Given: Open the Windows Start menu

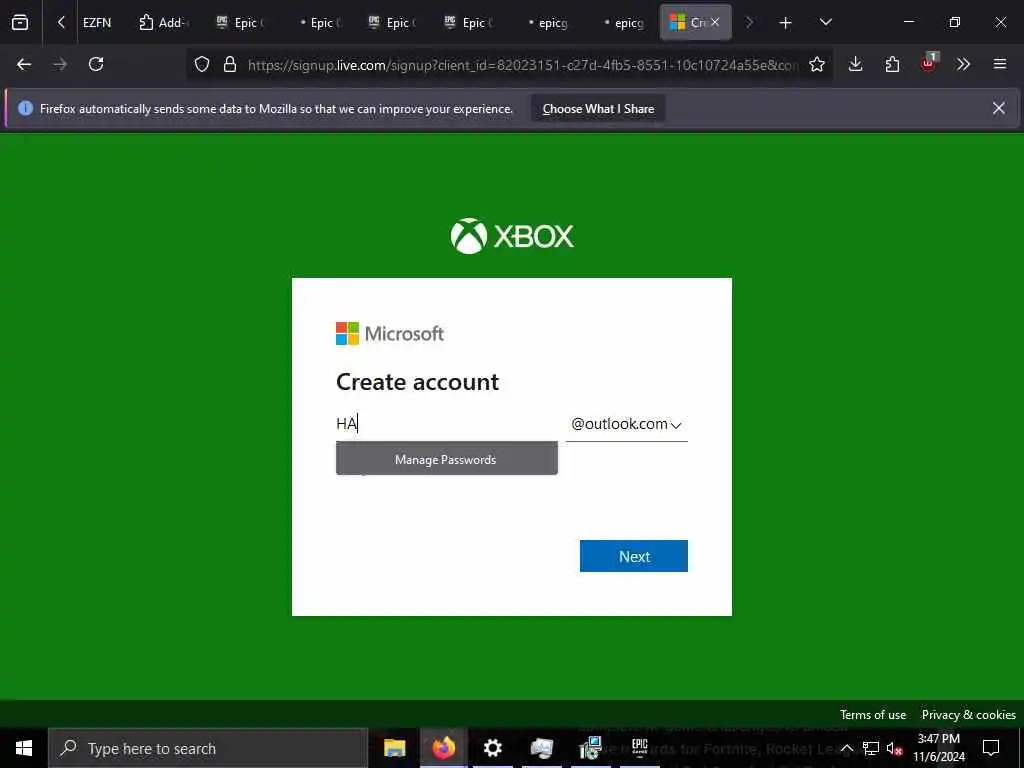Looking at the screenshot, I should [24, 748].
